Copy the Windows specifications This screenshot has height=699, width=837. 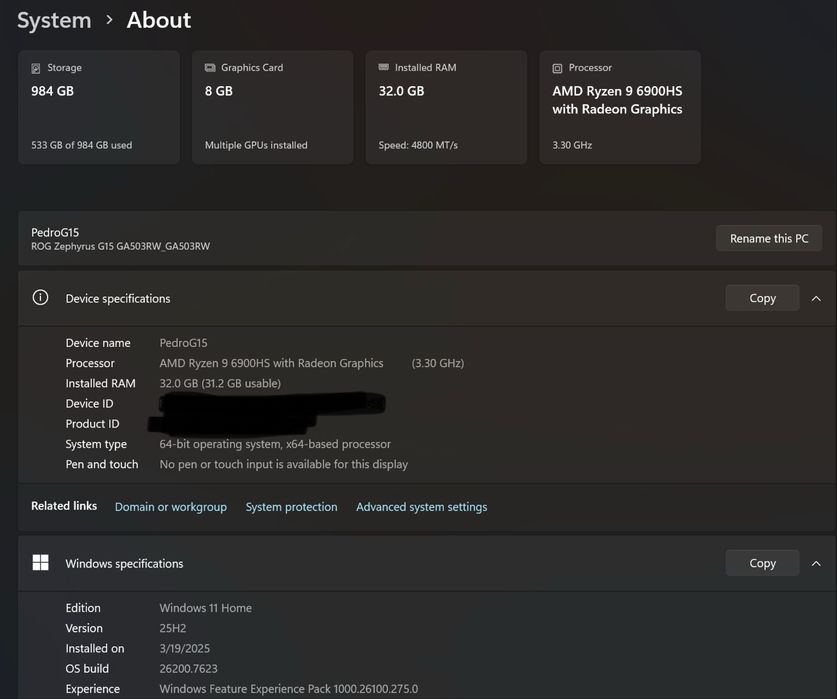[762, 563]
